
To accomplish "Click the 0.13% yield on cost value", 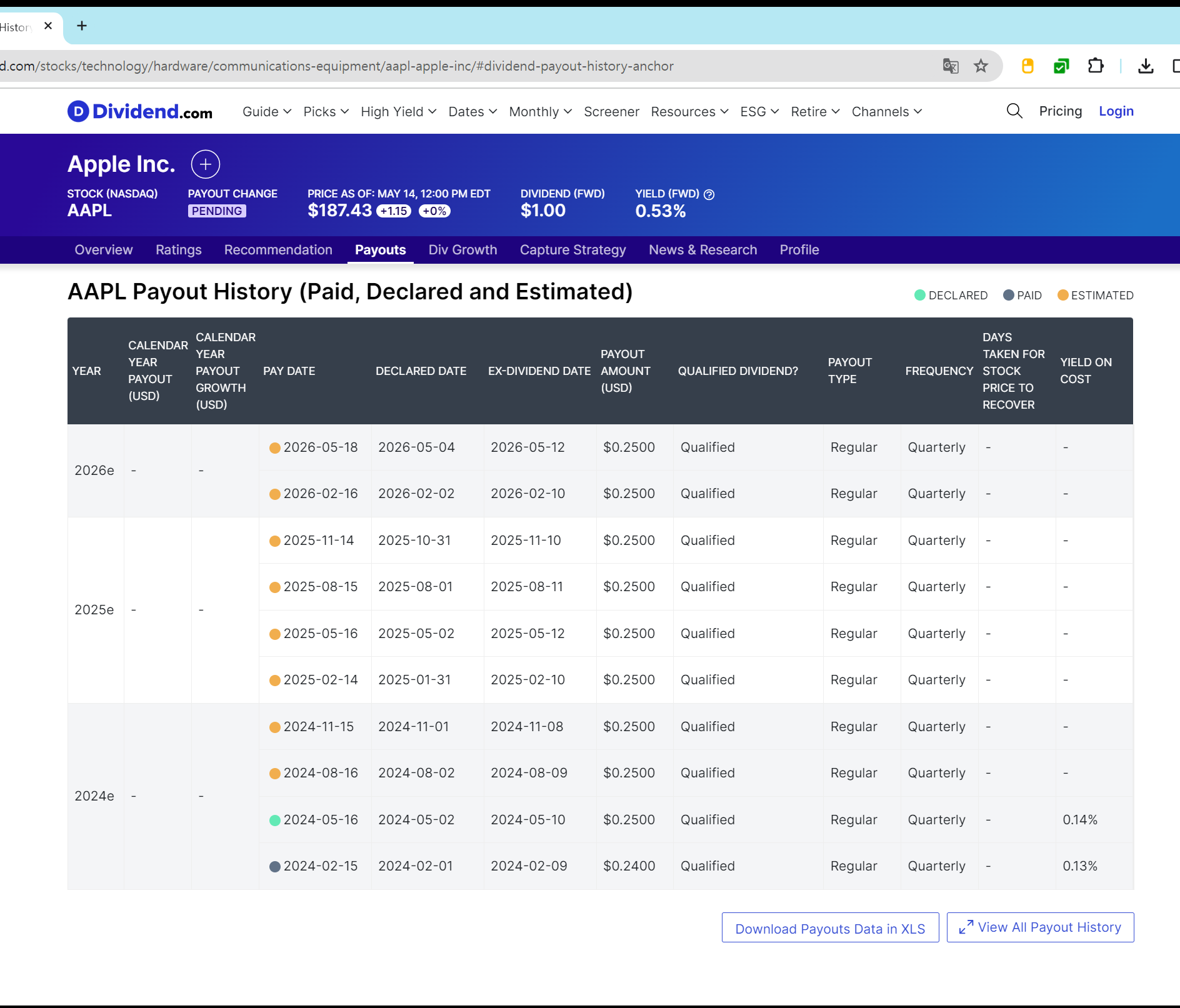I will [1080, 866].
